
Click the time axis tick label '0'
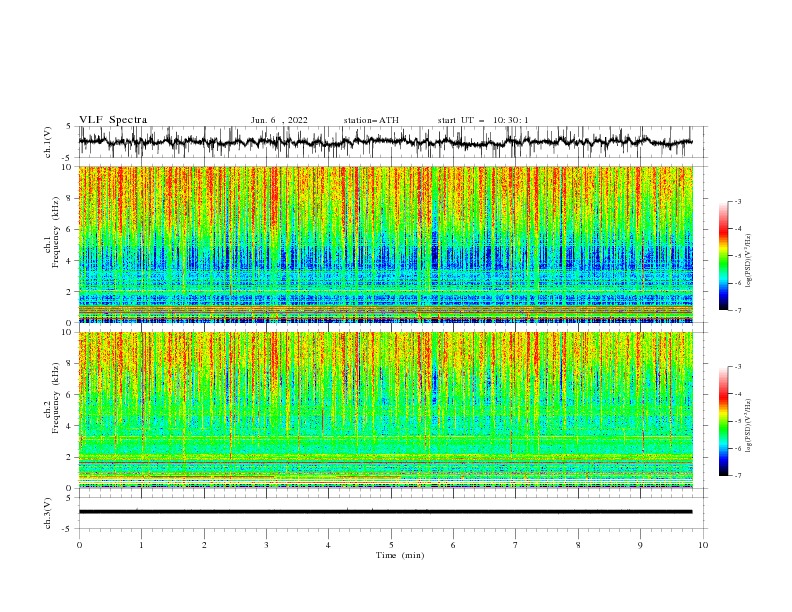[79, 545]
